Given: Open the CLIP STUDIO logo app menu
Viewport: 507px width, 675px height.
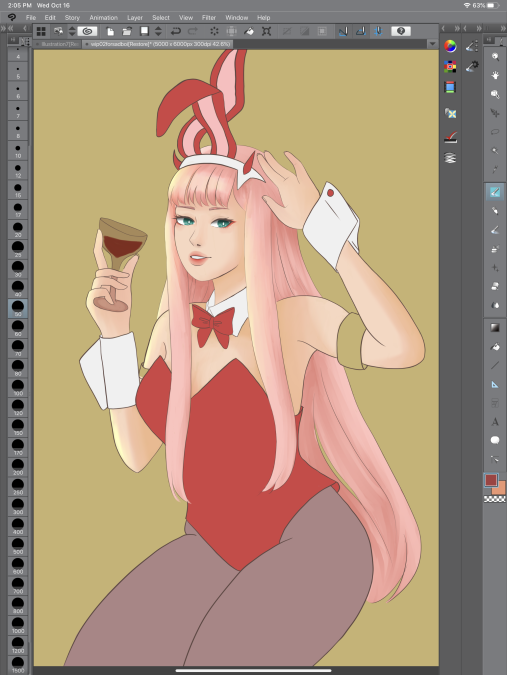Looking at the screenshot, I should click(12, 18).
